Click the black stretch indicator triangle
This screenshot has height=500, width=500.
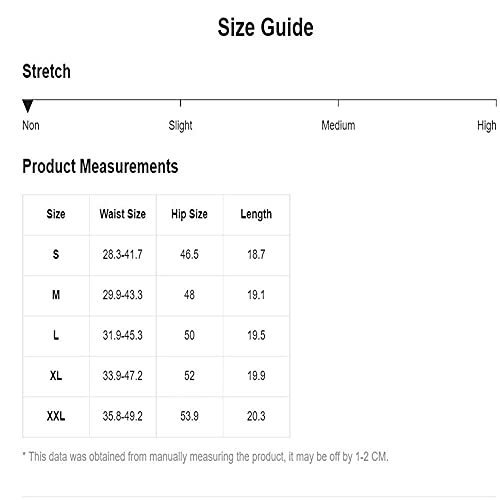[28, 106]
